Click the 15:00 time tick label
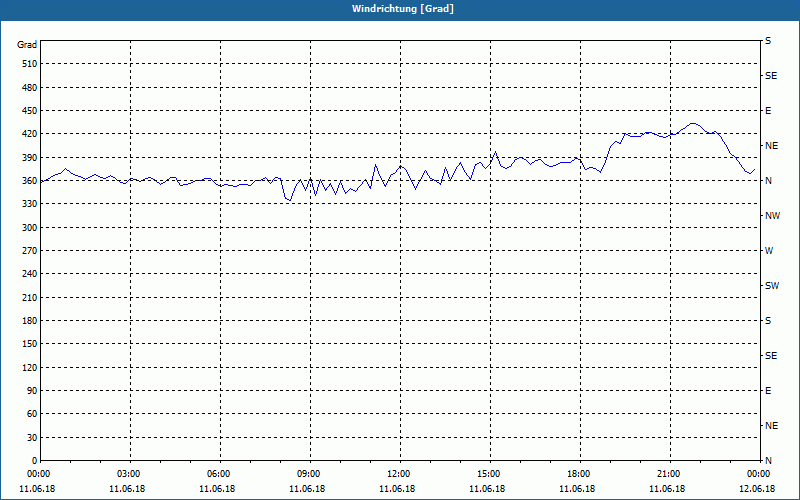 [x=489, y=474]
